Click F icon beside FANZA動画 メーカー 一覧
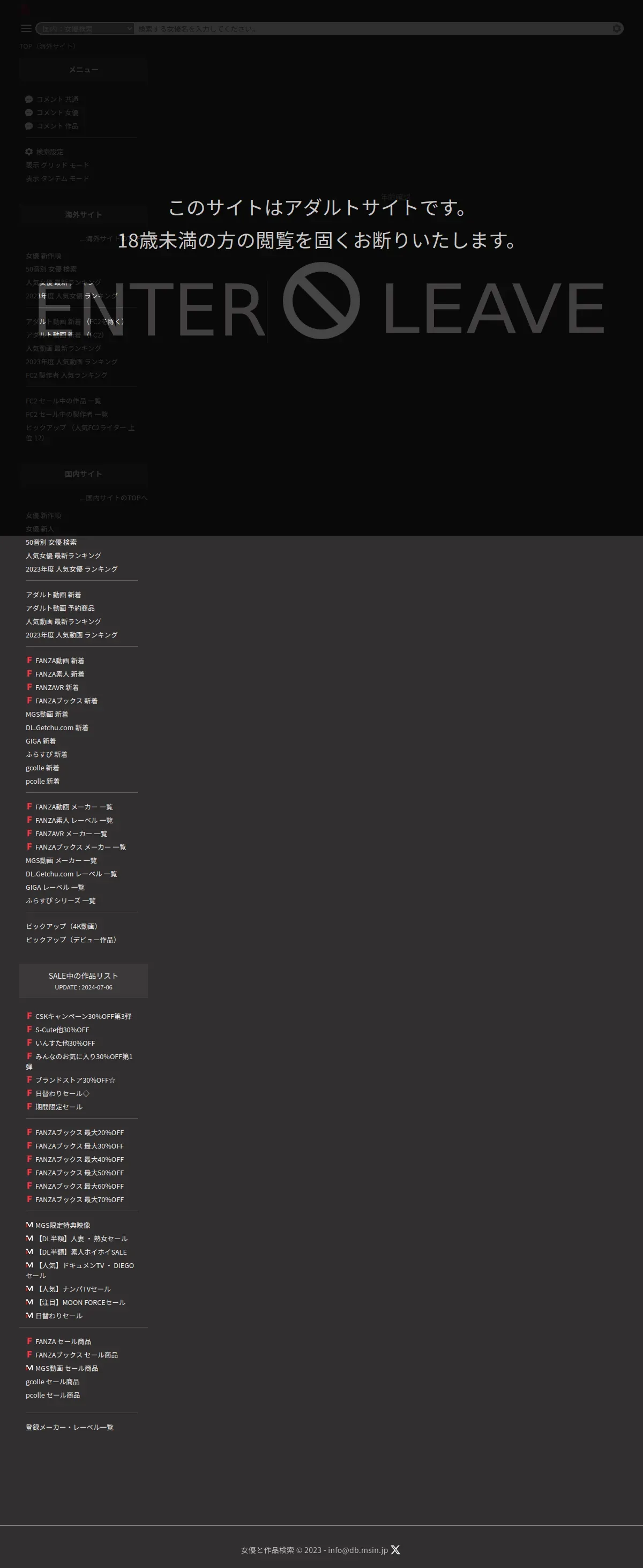 click(x=29, y=806)
